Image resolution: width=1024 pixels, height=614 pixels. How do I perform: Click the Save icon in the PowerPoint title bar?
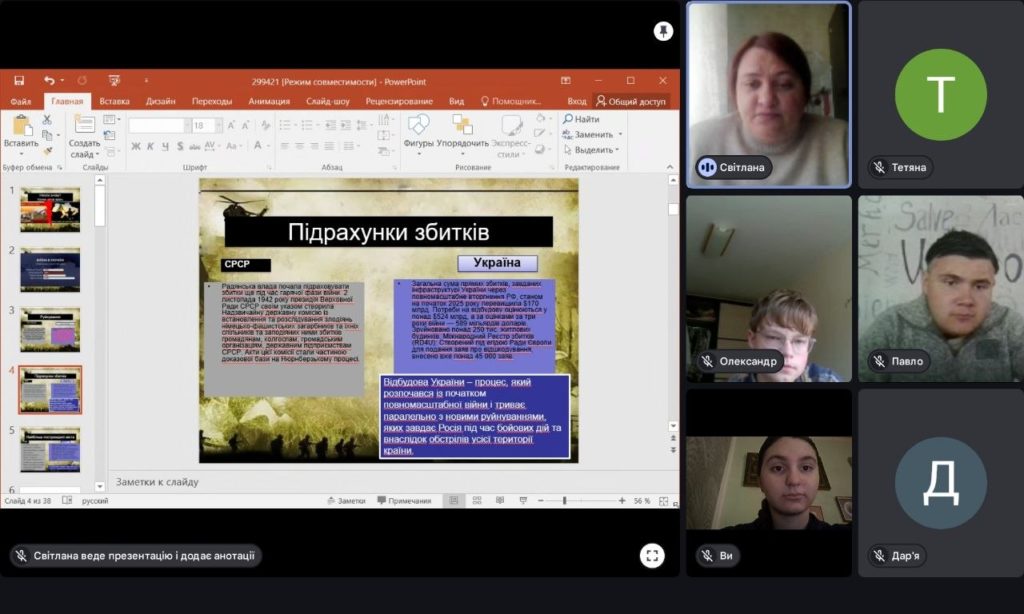[x=19, y=80]
